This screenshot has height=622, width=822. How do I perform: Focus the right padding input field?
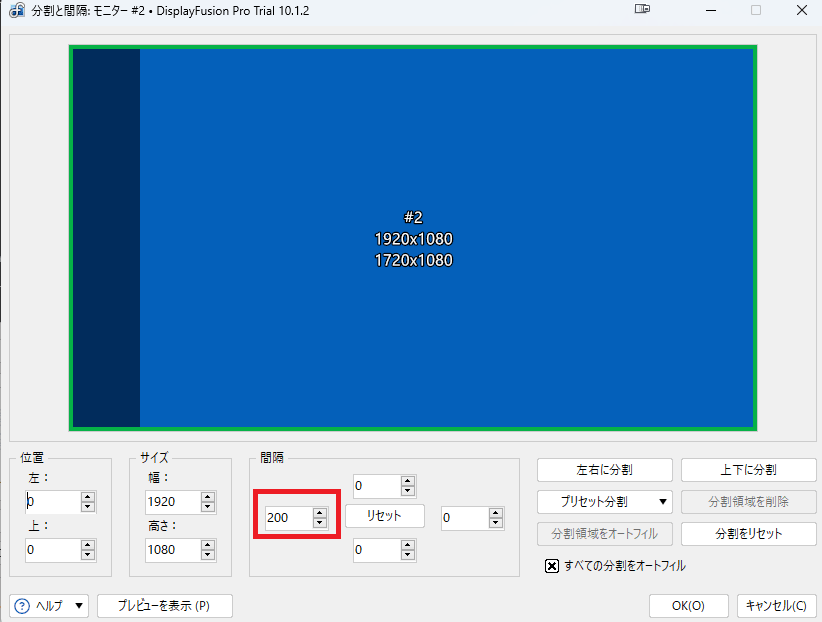[465, 518]
